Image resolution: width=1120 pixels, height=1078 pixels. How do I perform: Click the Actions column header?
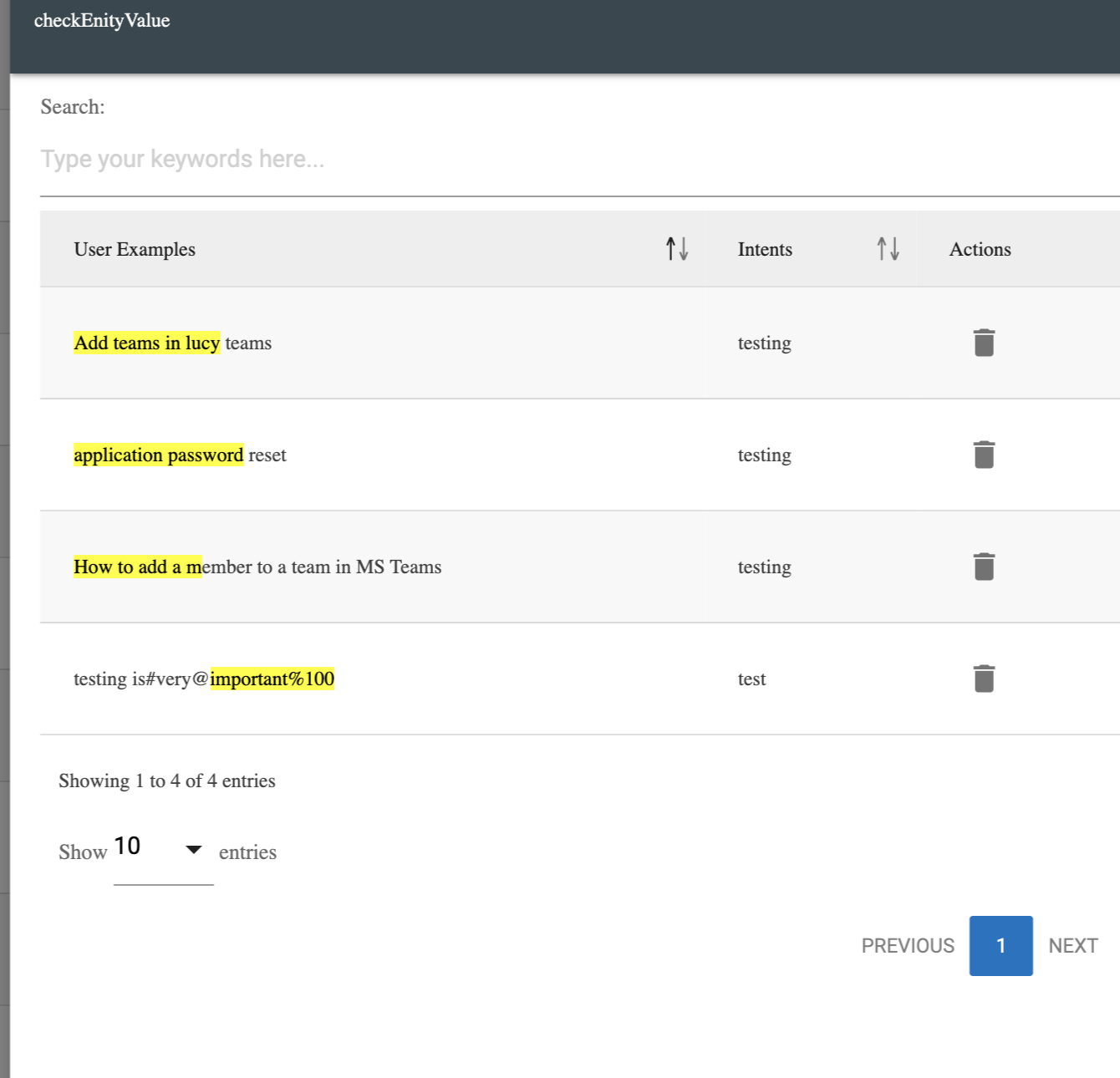click(980, 249)
